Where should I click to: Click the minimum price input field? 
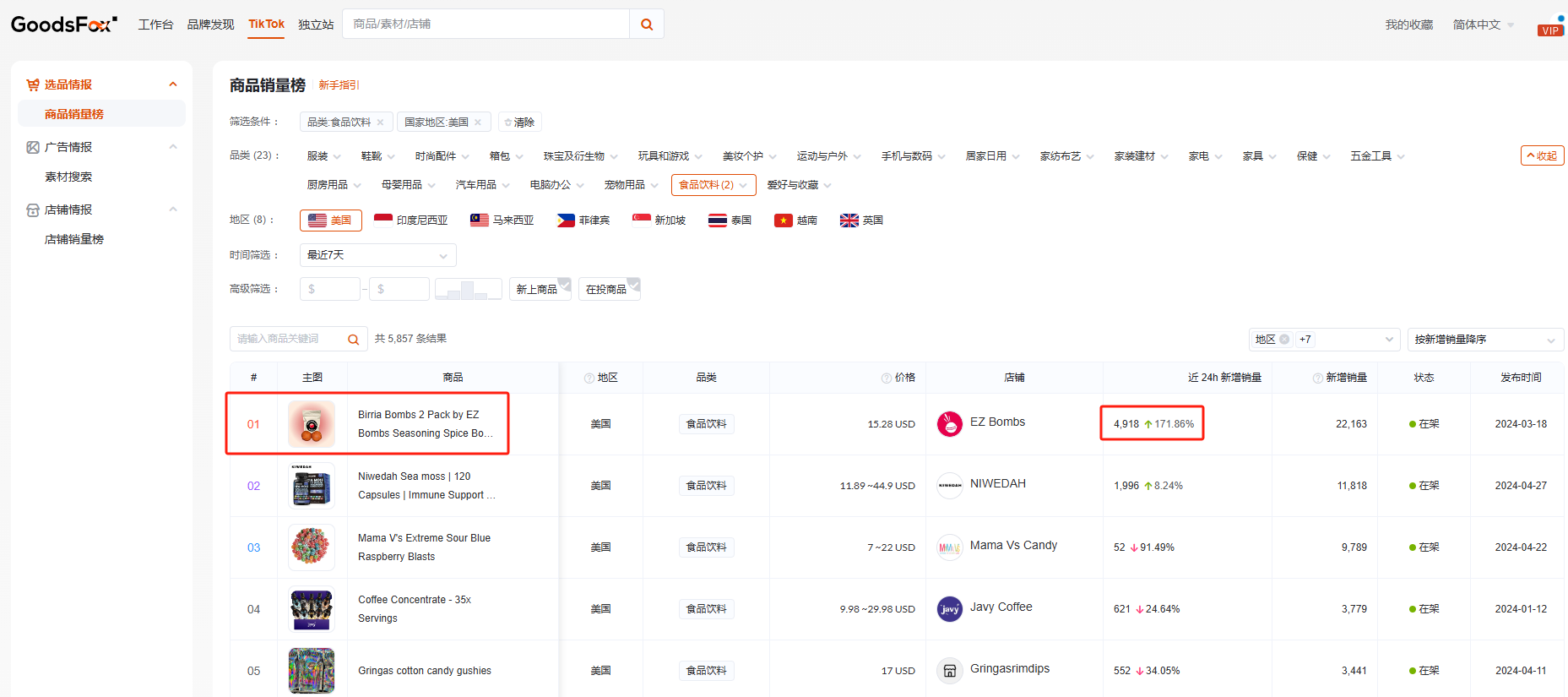tap(330, 289)
